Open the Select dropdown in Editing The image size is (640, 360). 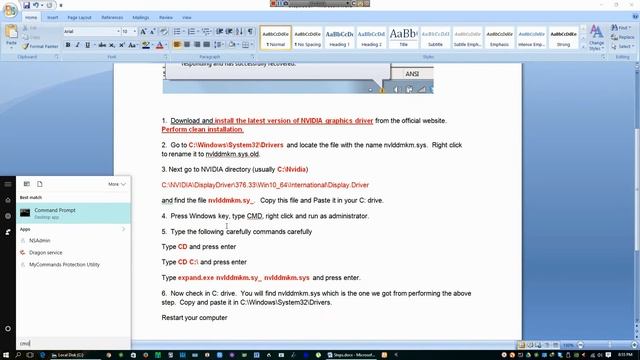(622, 47)
